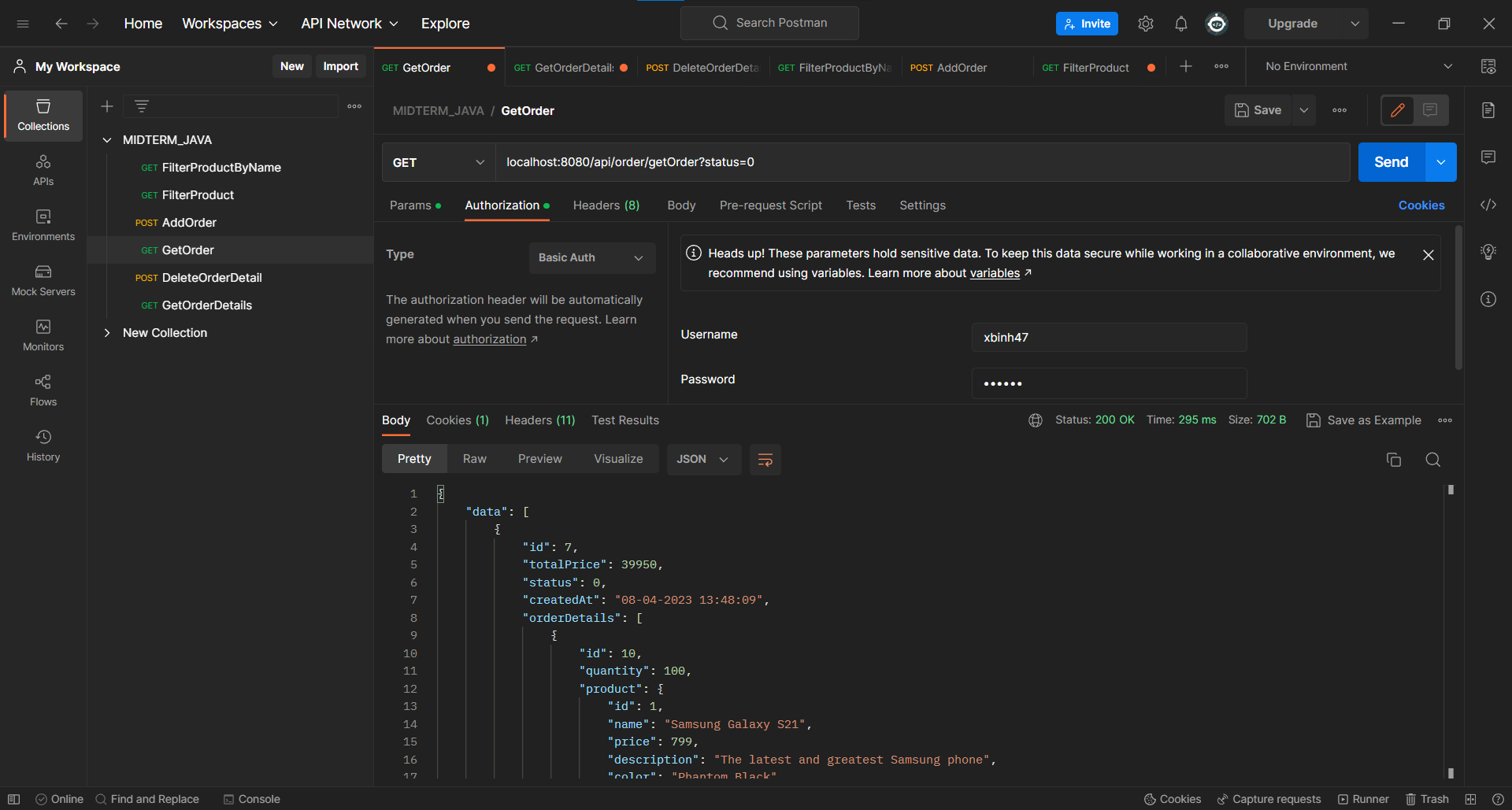The width and height of the screenshot is (1512, 810).
Task: Send the GetOrder request
Action: 1392,162
